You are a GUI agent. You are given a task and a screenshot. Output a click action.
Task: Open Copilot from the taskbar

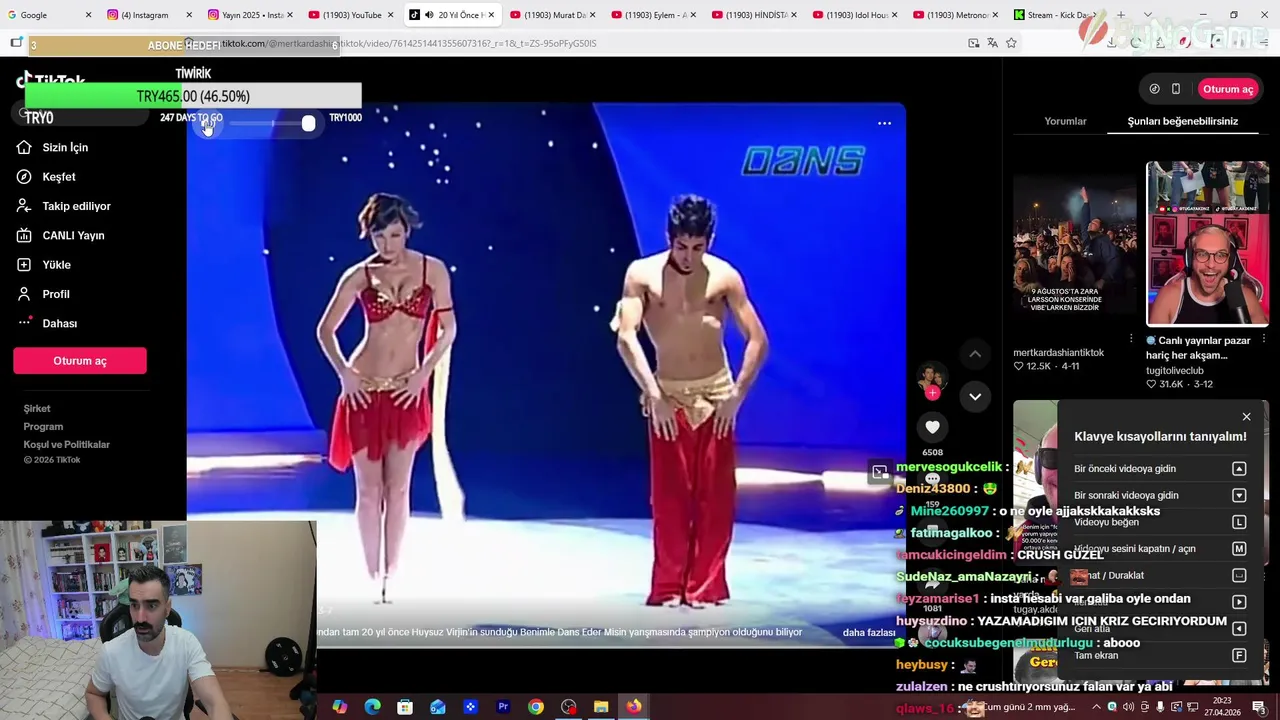pyautogui.click(x=340, y=707)
